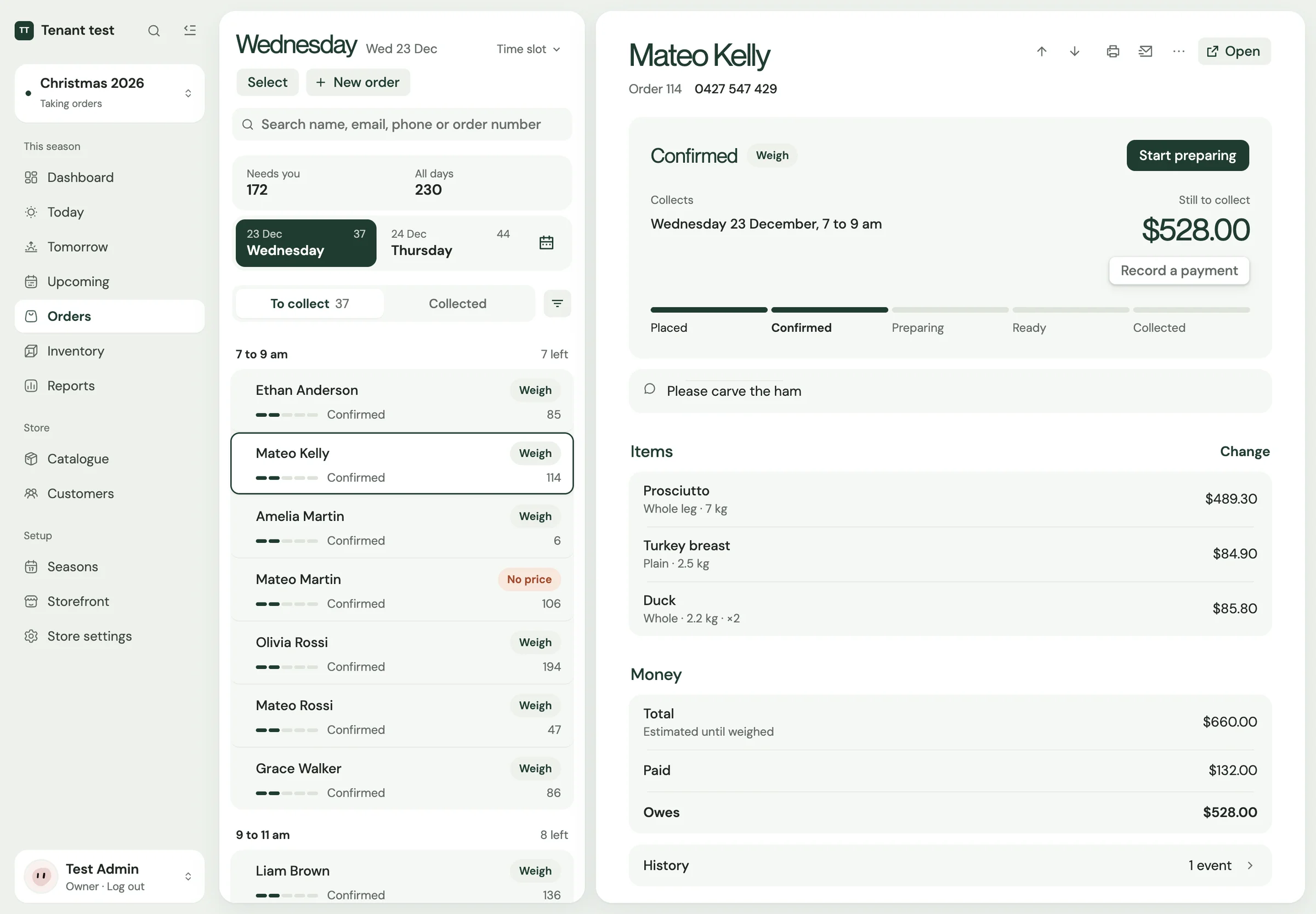Image resolution: width=1316 pixels, height=914 pixels.
Task: Click the Collected progress step
Action: tap(1190, 320)
